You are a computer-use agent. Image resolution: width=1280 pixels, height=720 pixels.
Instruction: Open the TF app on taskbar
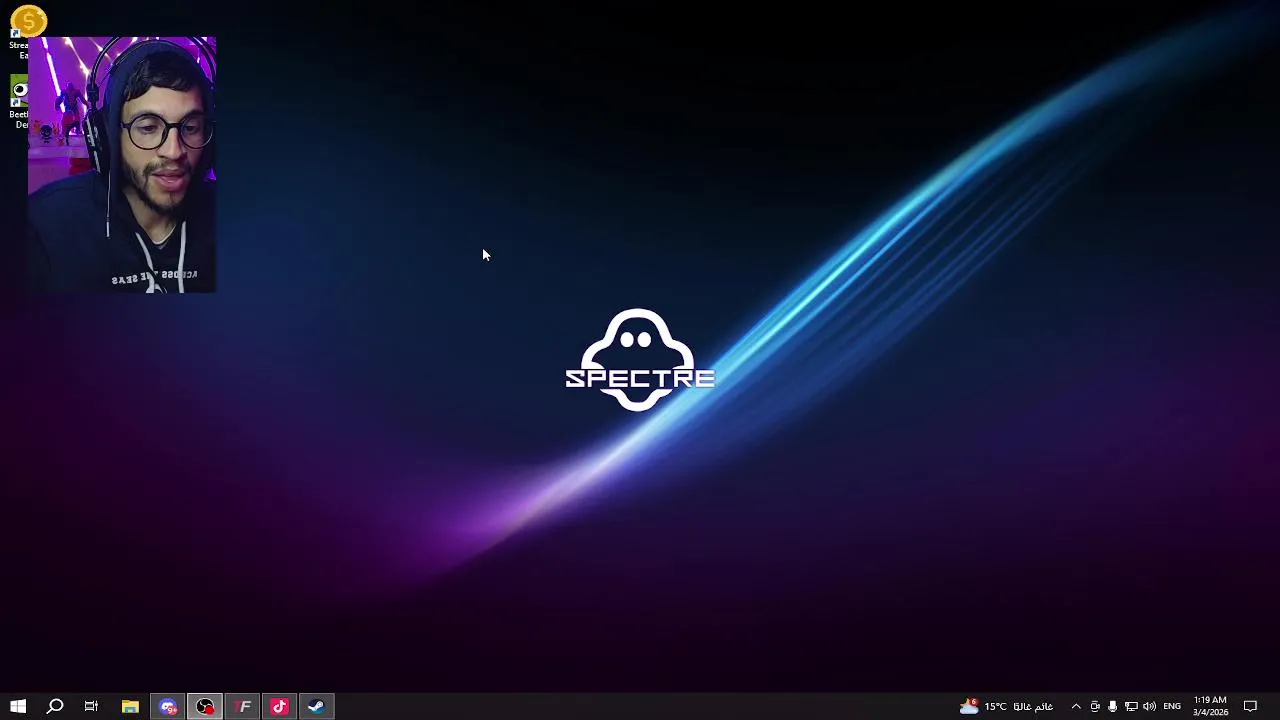(x=242, y=707)
